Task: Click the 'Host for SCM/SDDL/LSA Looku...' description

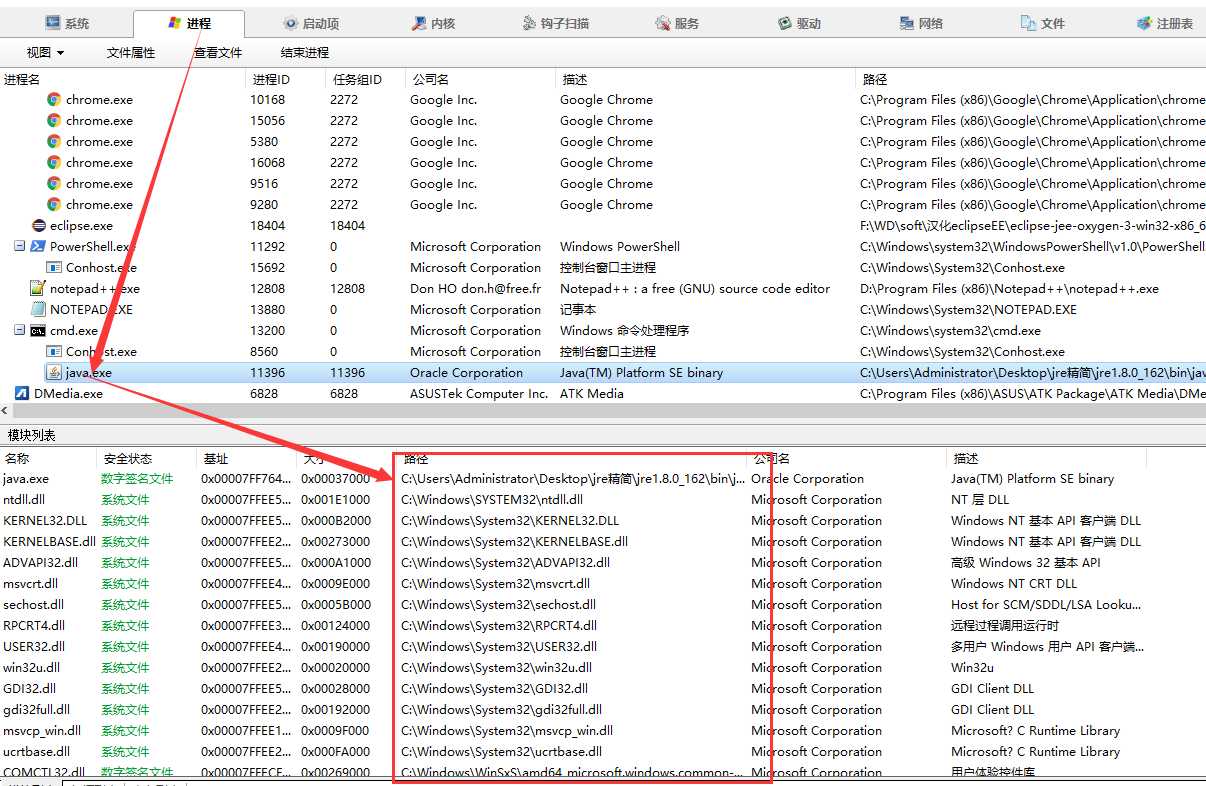Action: pos(1046,605)
